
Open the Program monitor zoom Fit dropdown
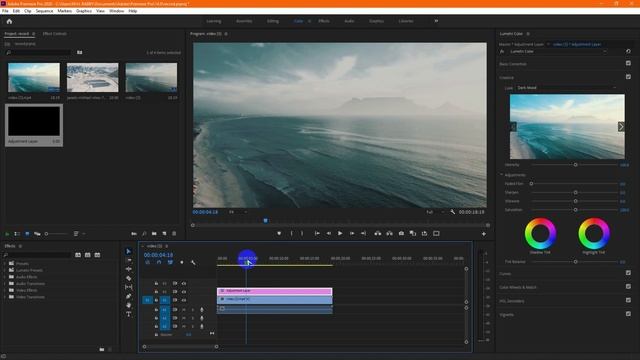tap(238, 212)
